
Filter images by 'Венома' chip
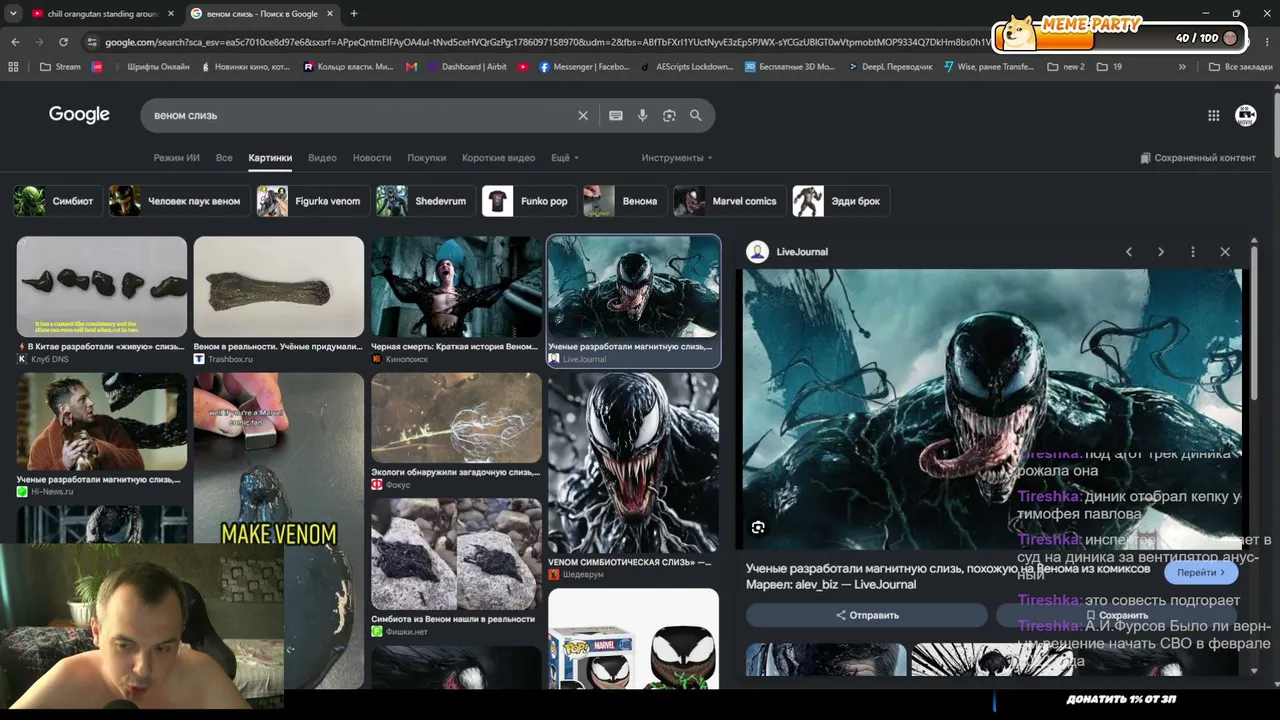pyautogui.click(x=624, y=201)
